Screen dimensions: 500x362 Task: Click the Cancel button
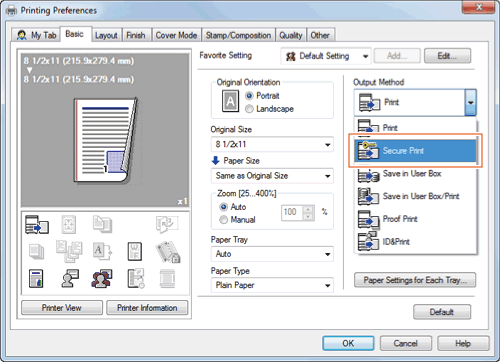pos(406,343)
